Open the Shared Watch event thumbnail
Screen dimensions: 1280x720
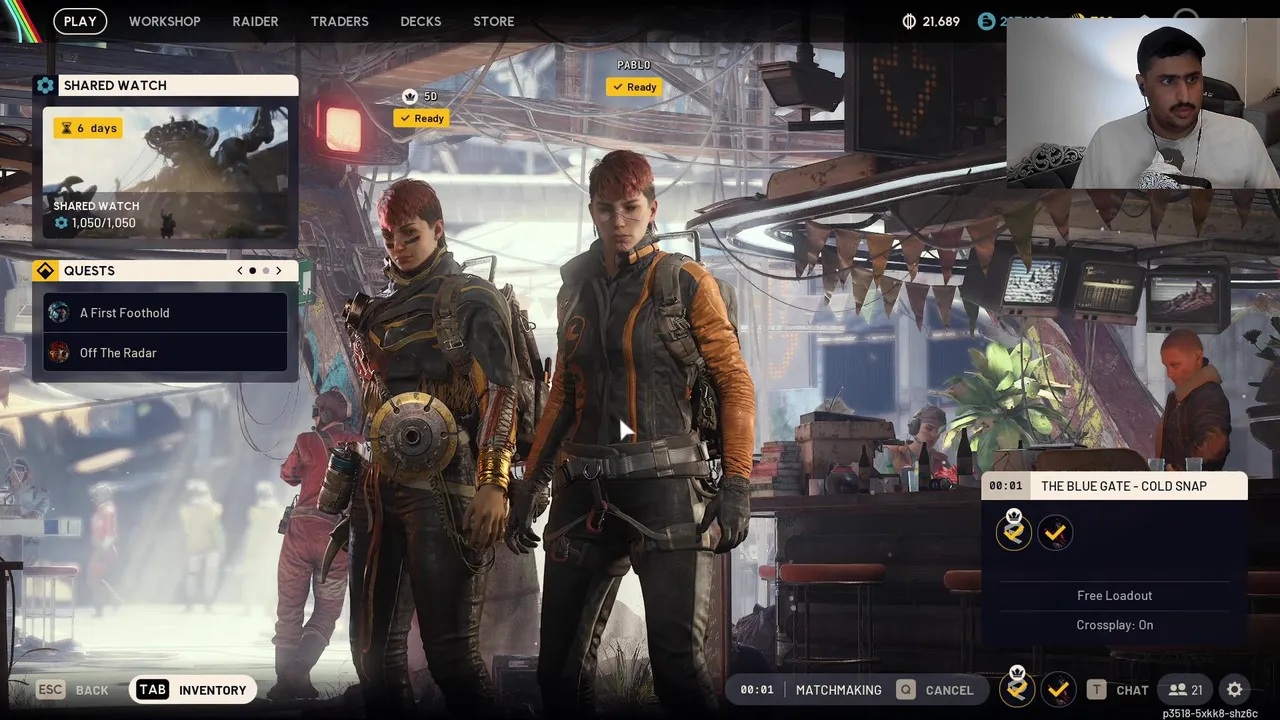(165, 172)
